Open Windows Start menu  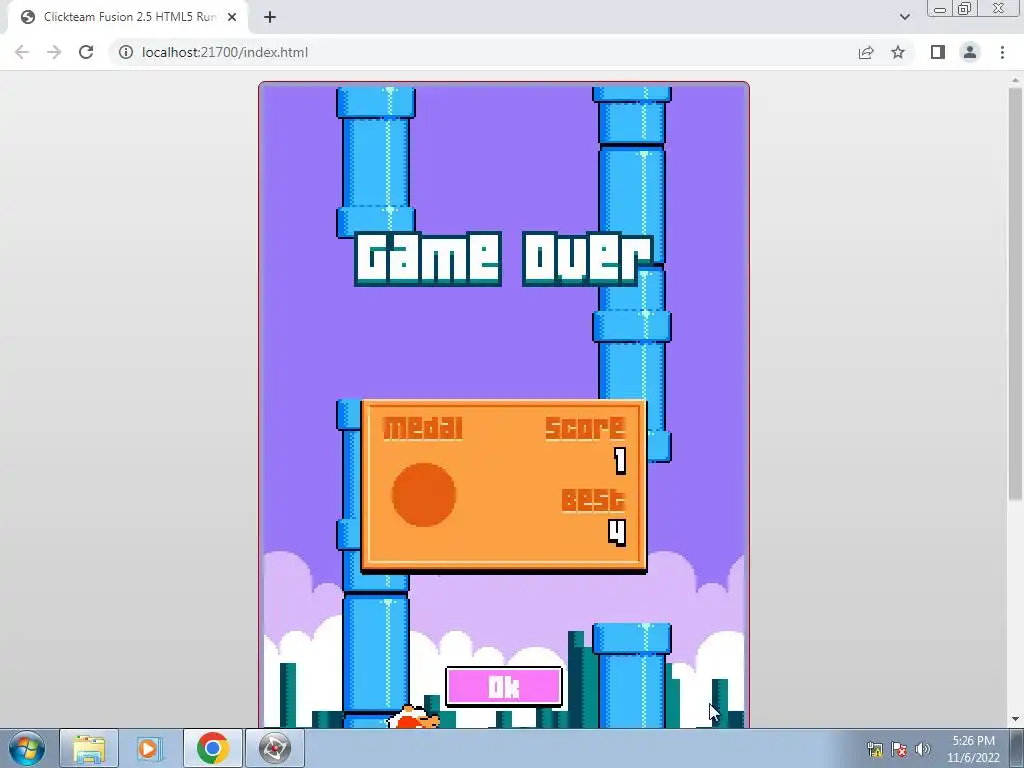pyautogui.click(x=27, y=748)
